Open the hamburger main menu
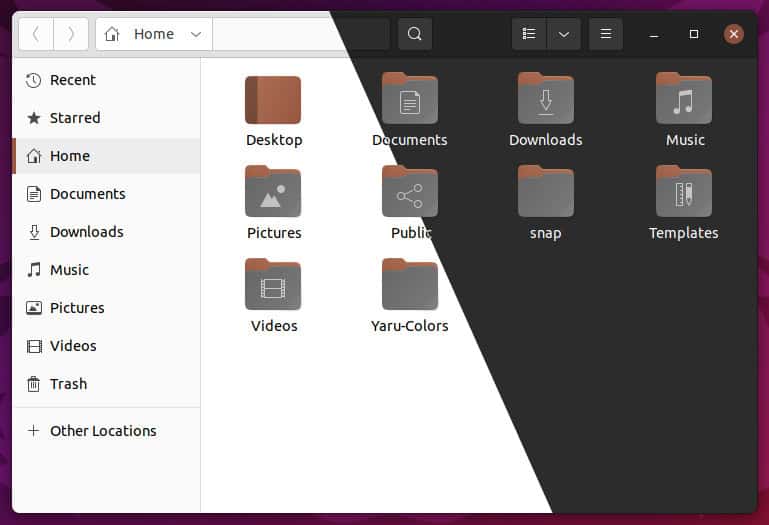769x525 pixels. coord(606,34)
